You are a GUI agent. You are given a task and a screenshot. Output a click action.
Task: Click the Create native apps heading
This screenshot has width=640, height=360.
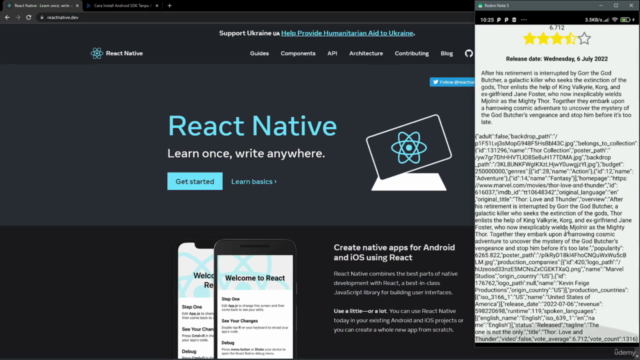tap(394, 252)
